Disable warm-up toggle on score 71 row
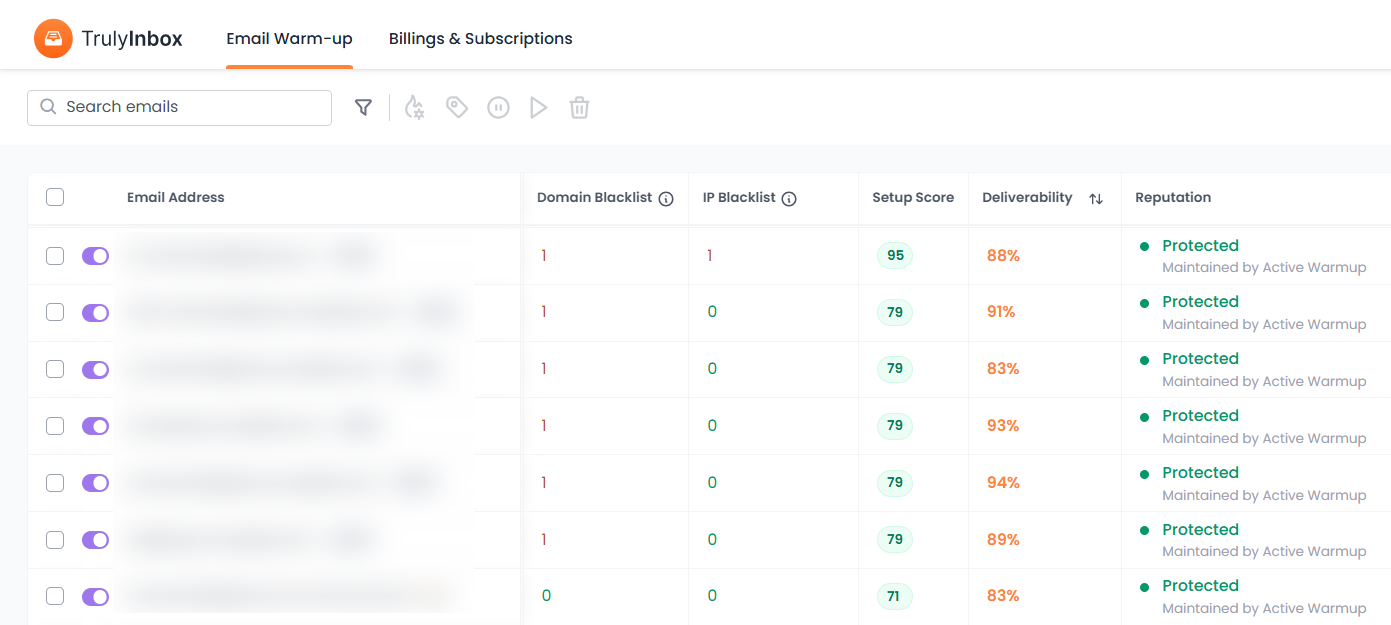Image resolution: width=1391 pixels, height=625 pixels. click(x=95, y=597)
